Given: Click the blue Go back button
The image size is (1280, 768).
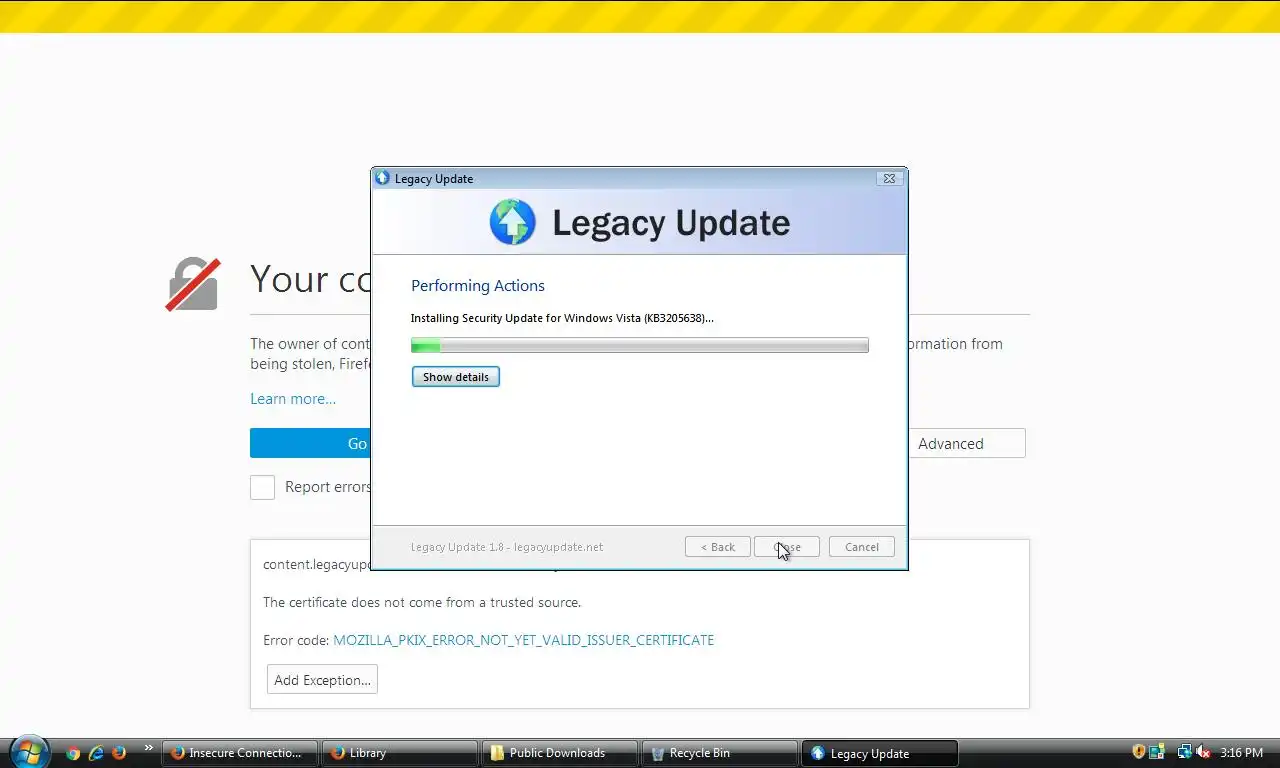Looking at the screenshot, I should [310, 443].
